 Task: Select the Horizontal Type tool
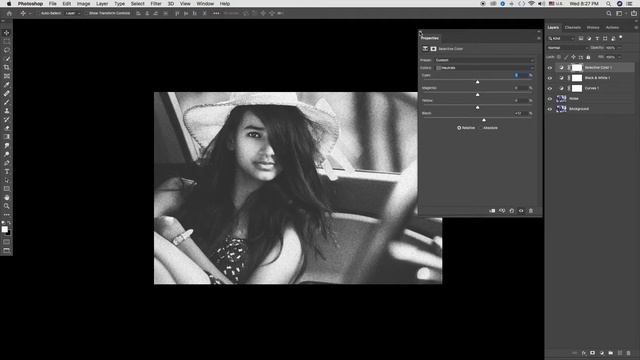[7, 171]
